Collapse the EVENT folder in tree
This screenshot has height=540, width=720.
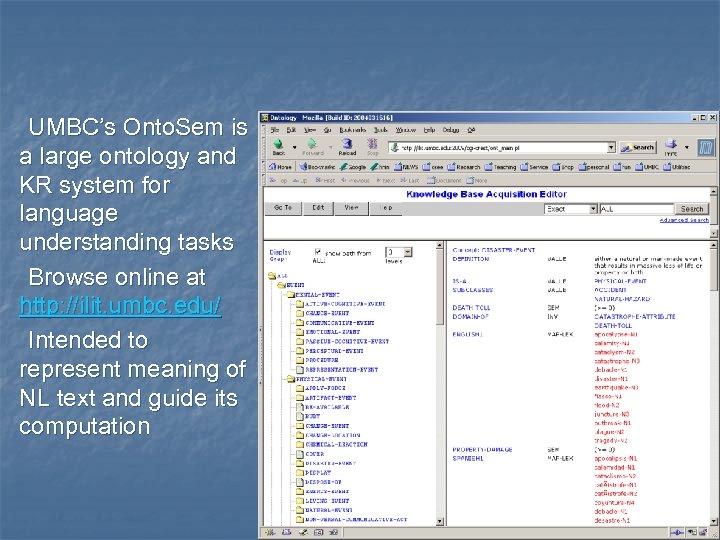281,285
